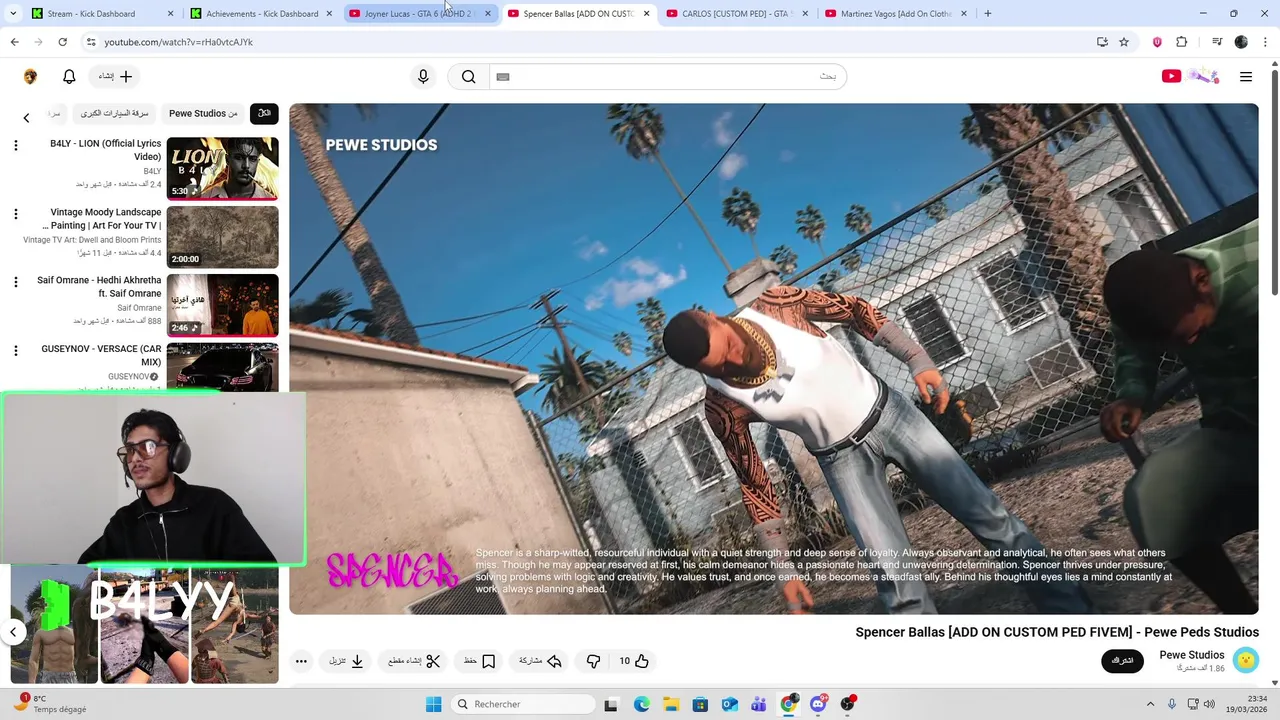Open a new browser tab
The width and height of the screenshot is (1280, 720).
pyautogui.click(x=988, y=14)
